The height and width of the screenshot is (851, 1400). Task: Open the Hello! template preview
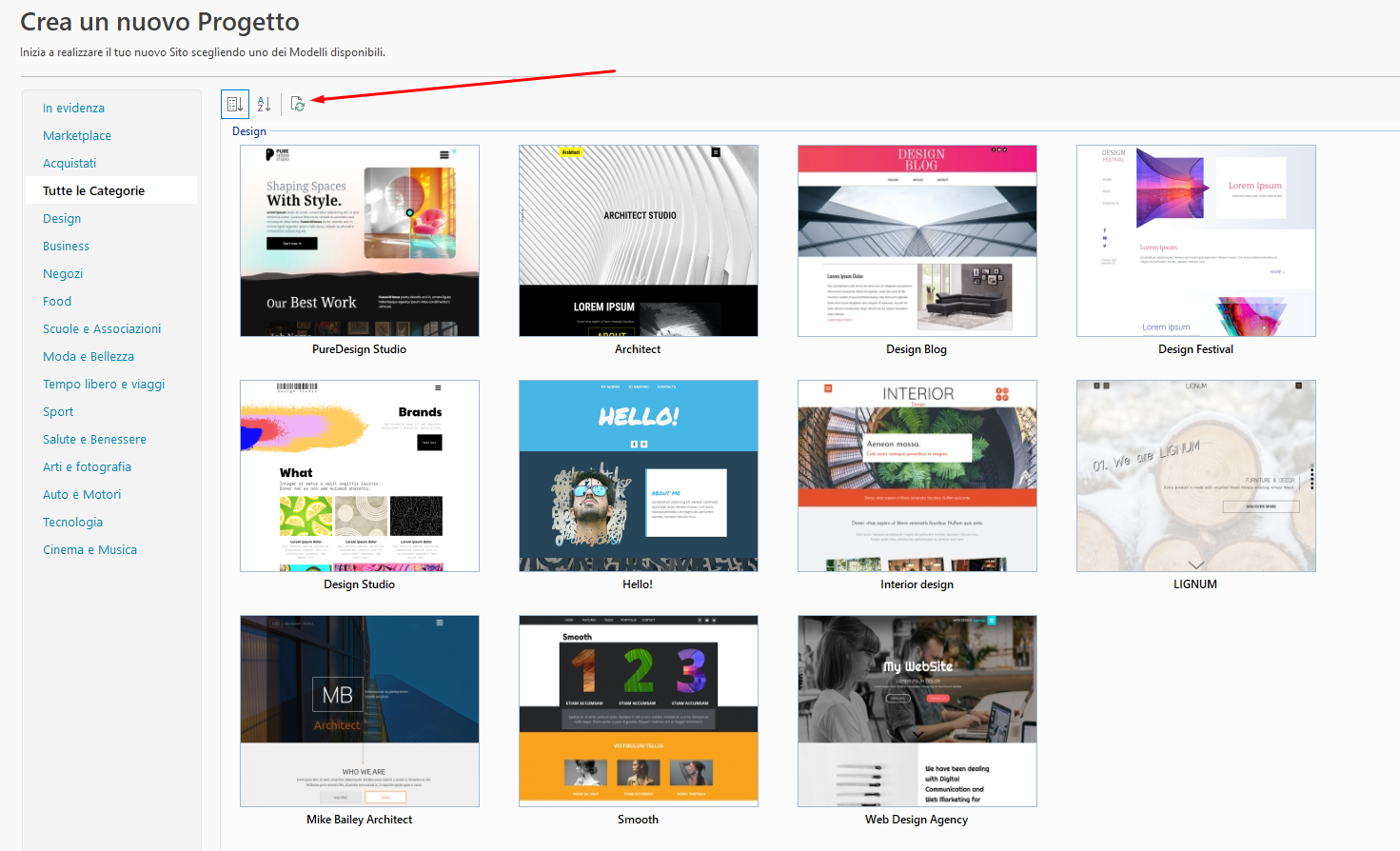pos(638,476)
